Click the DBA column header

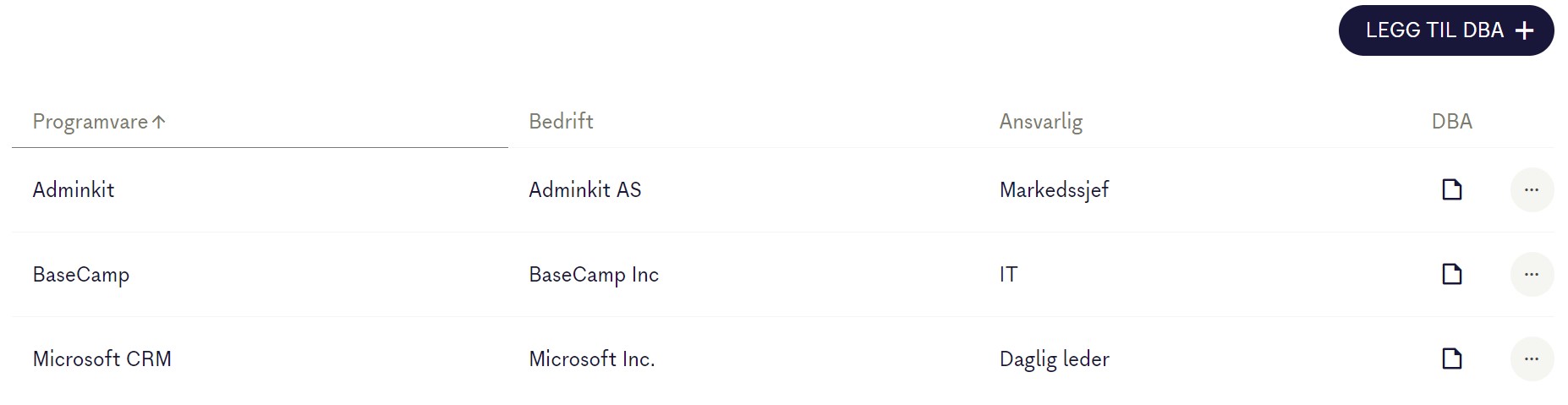click(1451, 122)
